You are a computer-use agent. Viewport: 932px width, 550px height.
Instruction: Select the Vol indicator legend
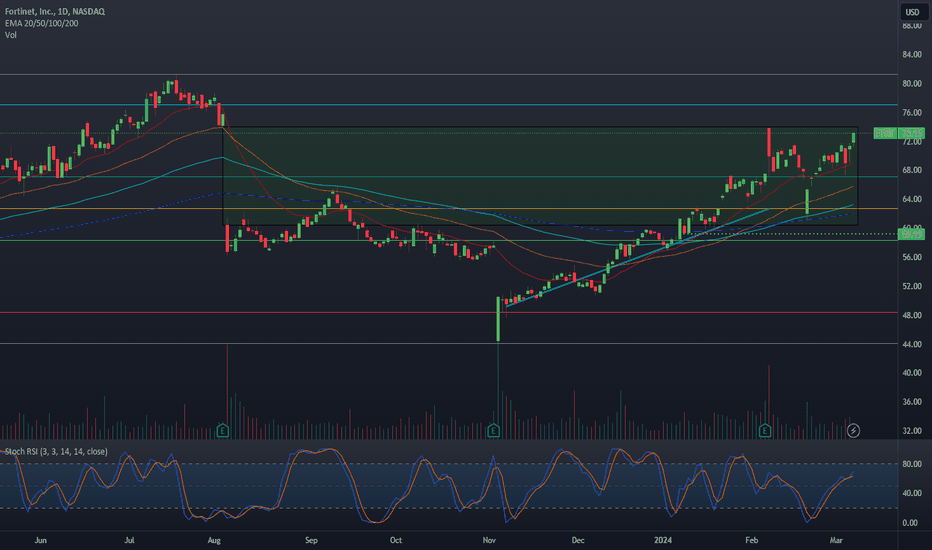coord(11,35)
